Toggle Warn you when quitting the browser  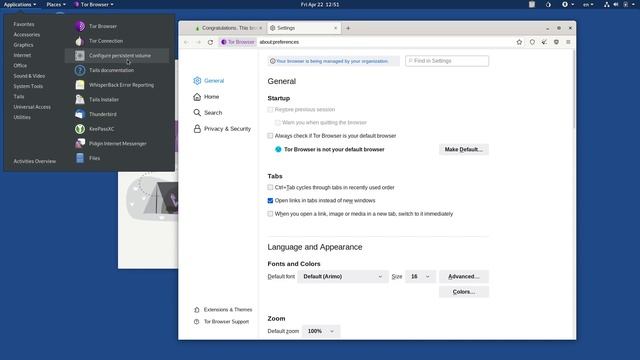pos(278,122)
